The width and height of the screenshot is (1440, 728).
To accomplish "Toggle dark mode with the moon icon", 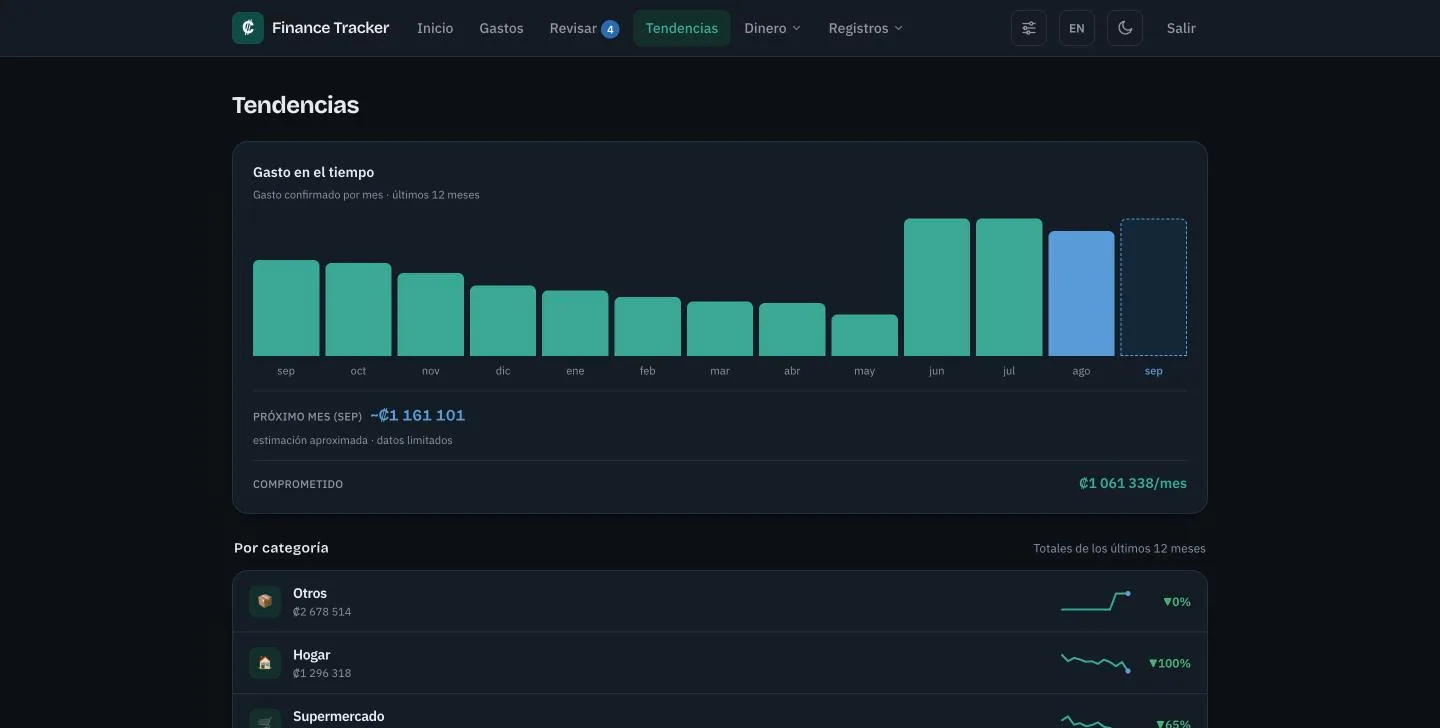I will coord(1125,28).
